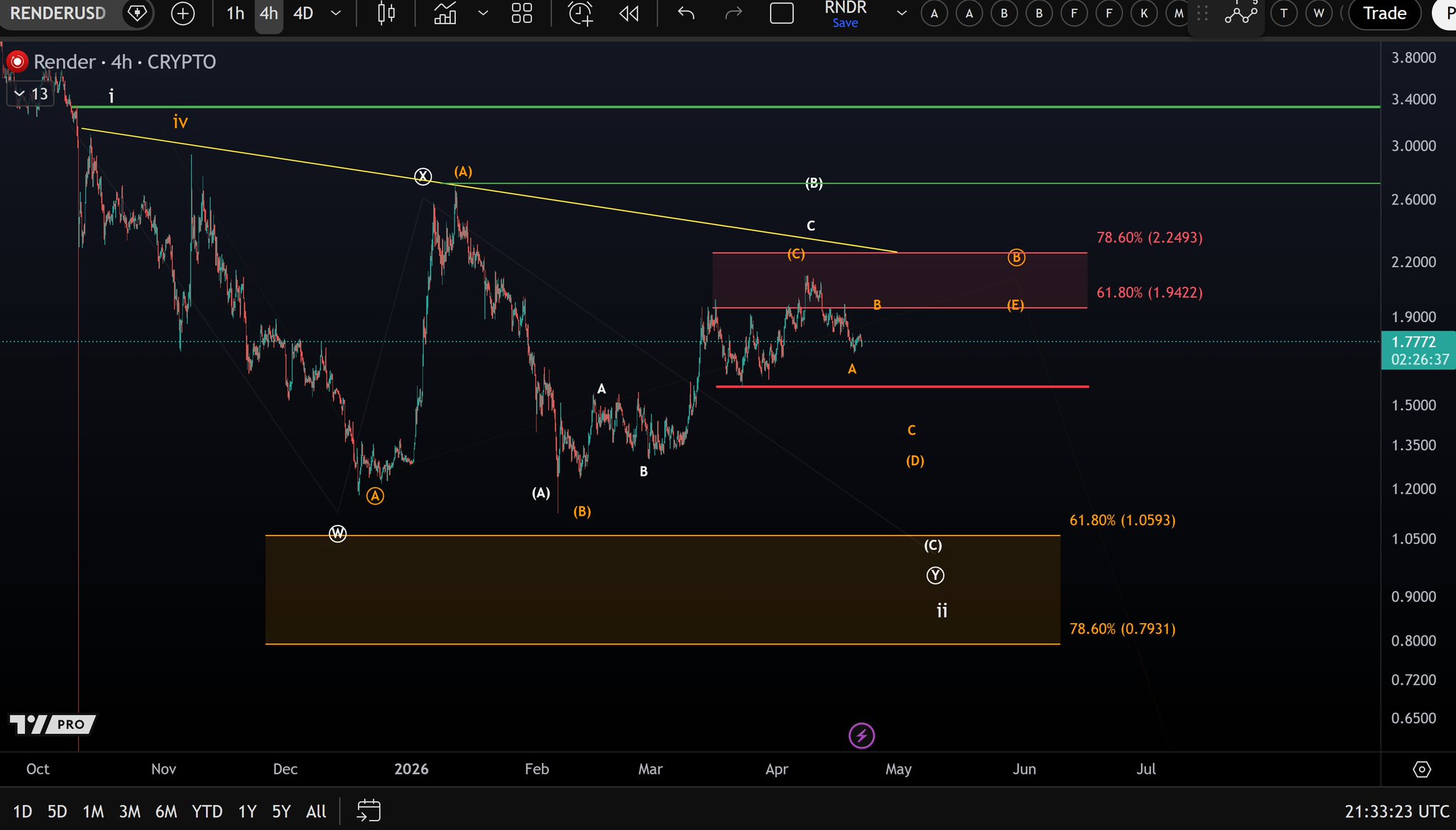Open the layout templates grid icon
Viewport: 1456px width, 830px height.
pyautogui.click(x=522, y=14)
